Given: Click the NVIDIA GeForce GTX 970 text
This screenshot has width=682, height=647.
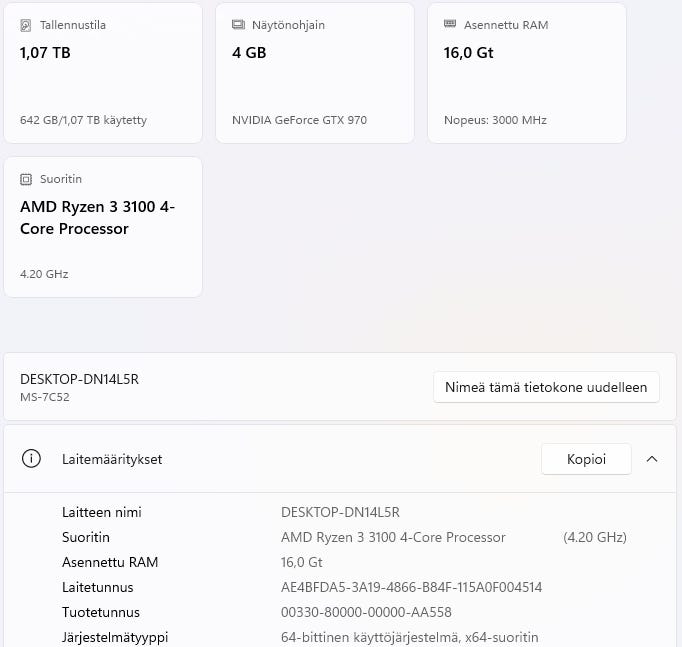Looking at the screenshot, I should coord(299,120).
